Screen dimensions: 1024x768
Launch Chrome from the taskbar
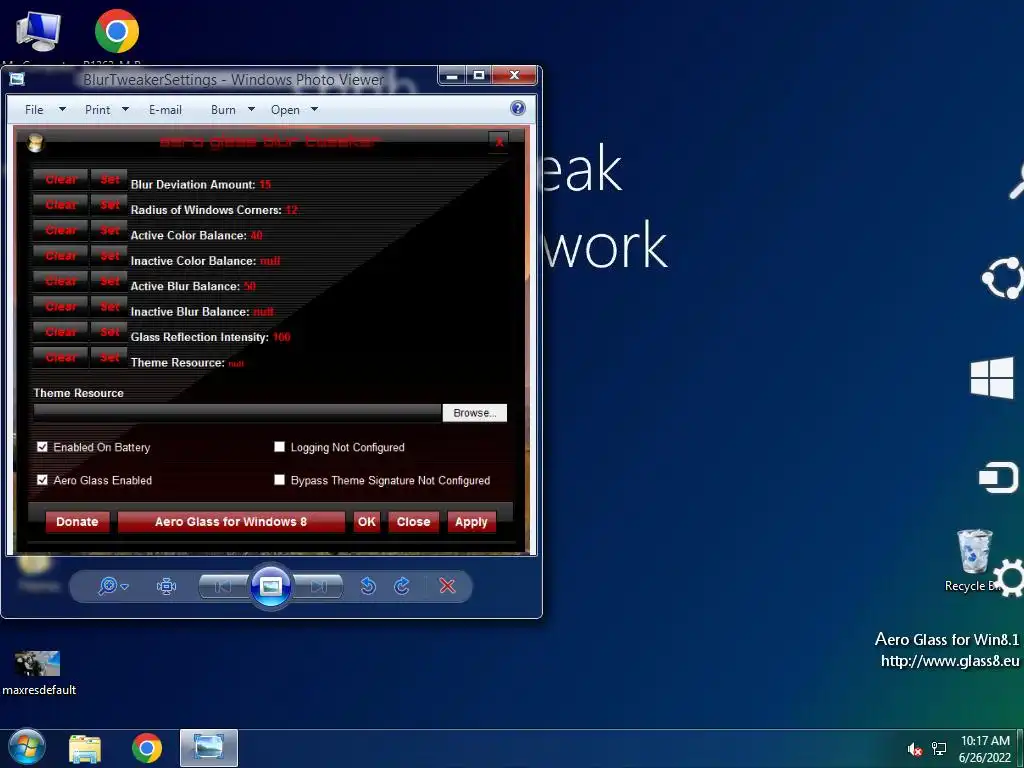click(147, 748)
